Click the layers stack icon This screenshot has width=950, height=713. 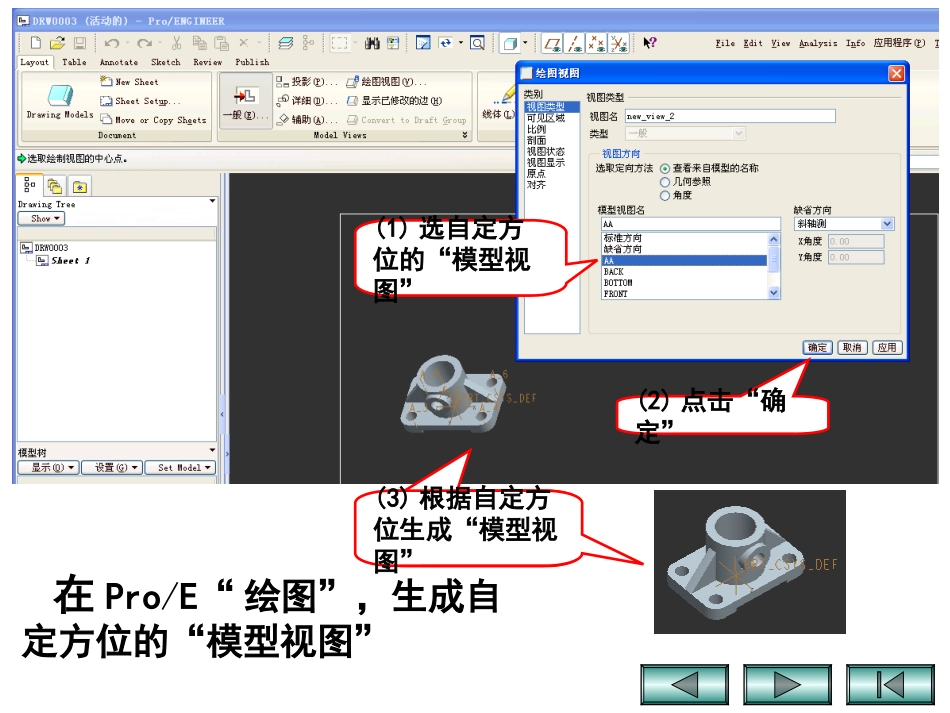pos(285,42)
